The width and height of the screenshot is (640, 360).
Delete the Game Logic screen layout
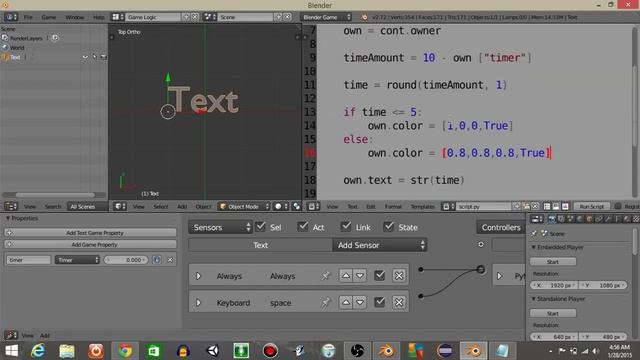195,17
